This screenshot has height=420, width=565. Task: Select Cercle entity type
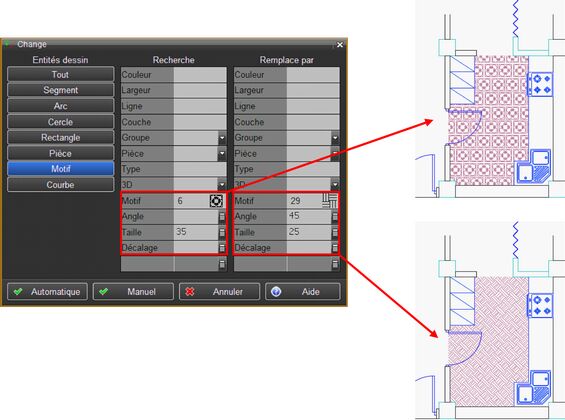[61, 122]
